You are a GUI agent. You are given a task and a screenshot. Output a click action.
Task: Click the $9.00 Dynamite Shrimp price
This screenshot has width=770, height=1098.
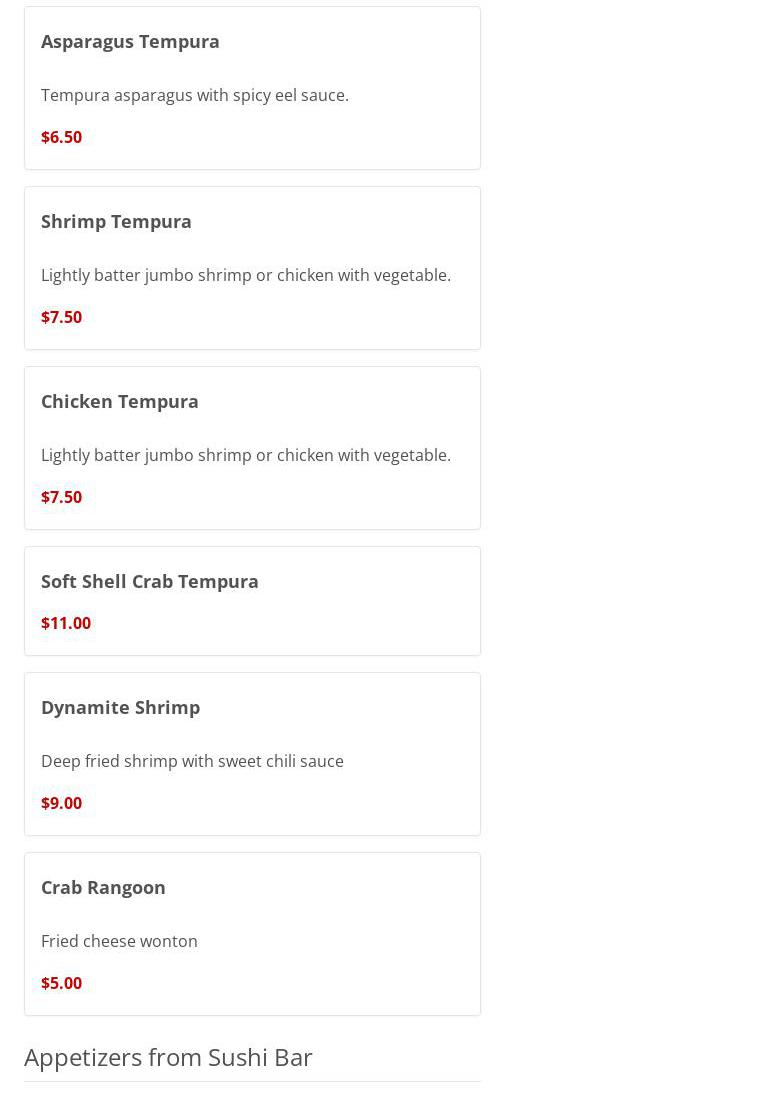61,803
